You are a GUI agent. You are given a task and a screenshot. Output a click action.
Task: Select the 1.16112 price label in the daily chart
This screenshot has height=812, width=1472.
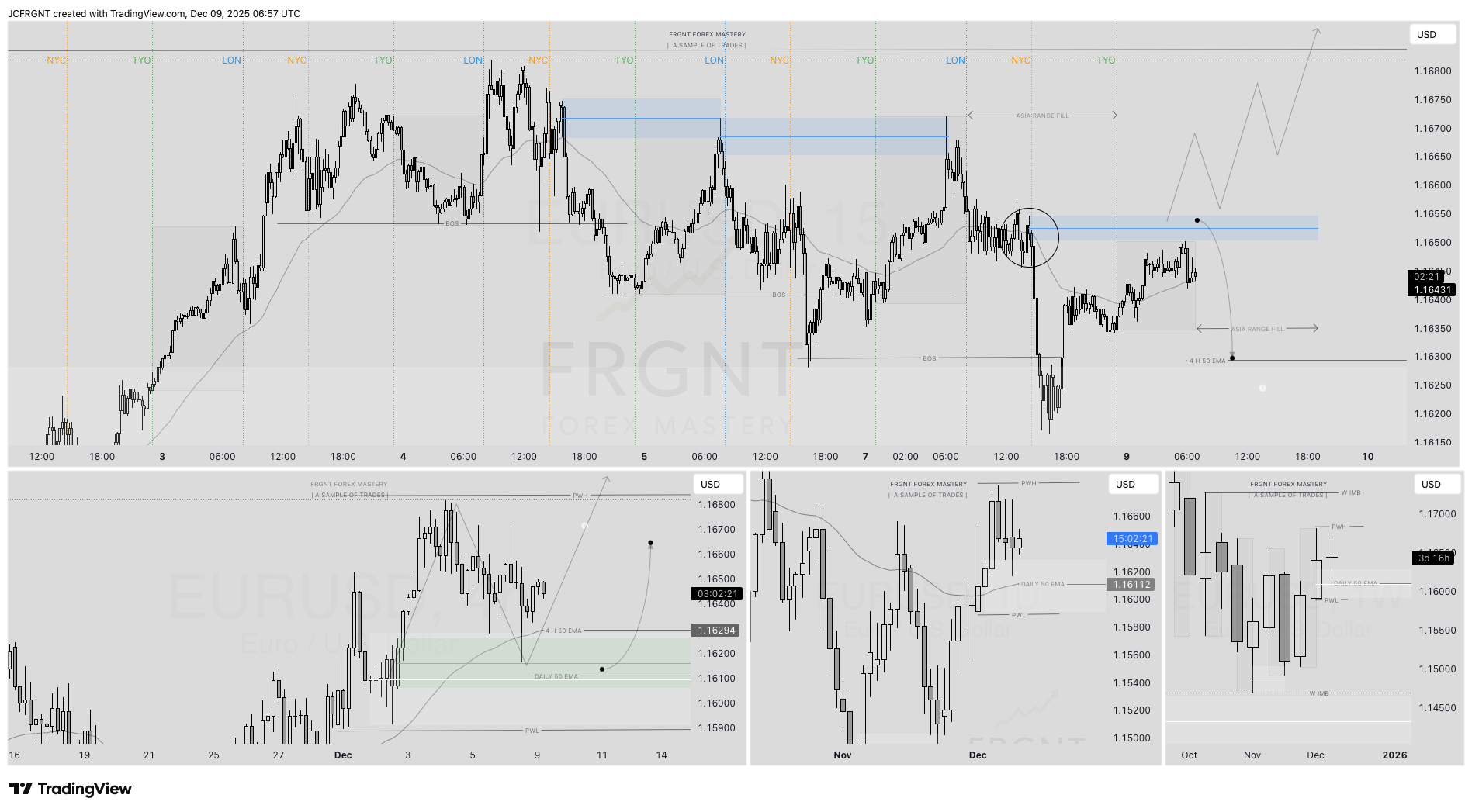point(1132,585)
